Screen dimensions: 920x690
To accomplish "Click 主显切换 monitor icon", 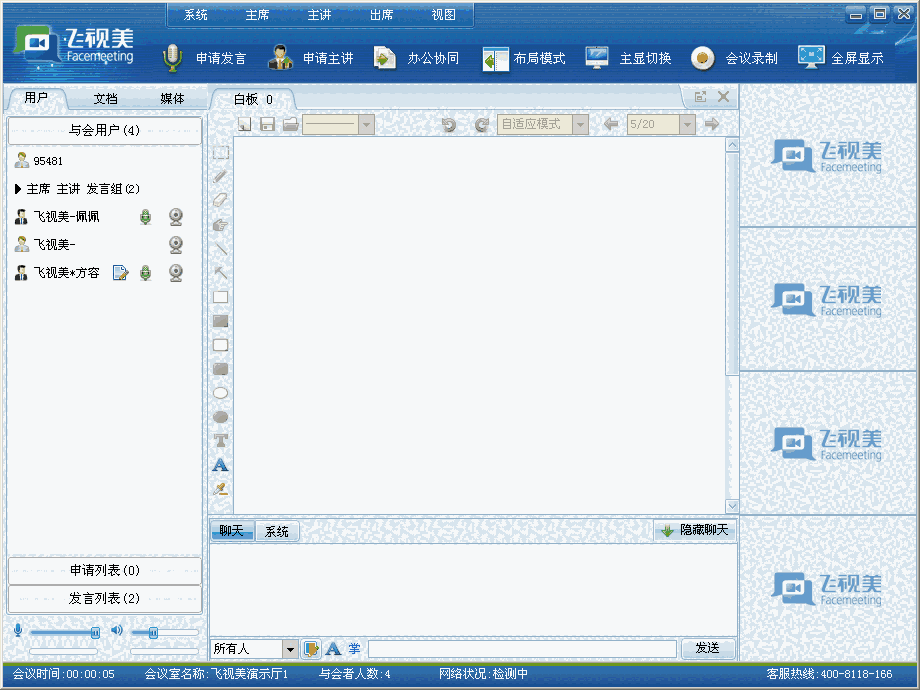I will pyautogui.click(x=597, y=58).
